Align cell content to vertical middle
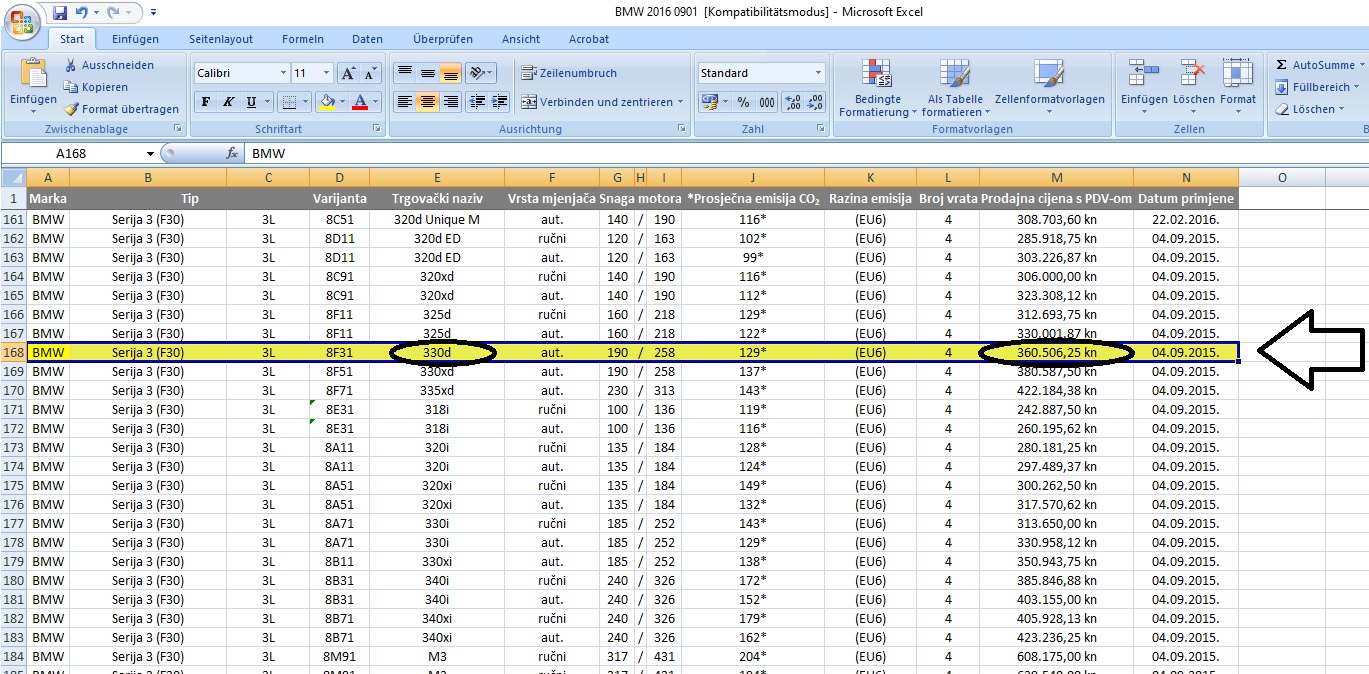This screenshot has height=674, width=1369. 427,73
